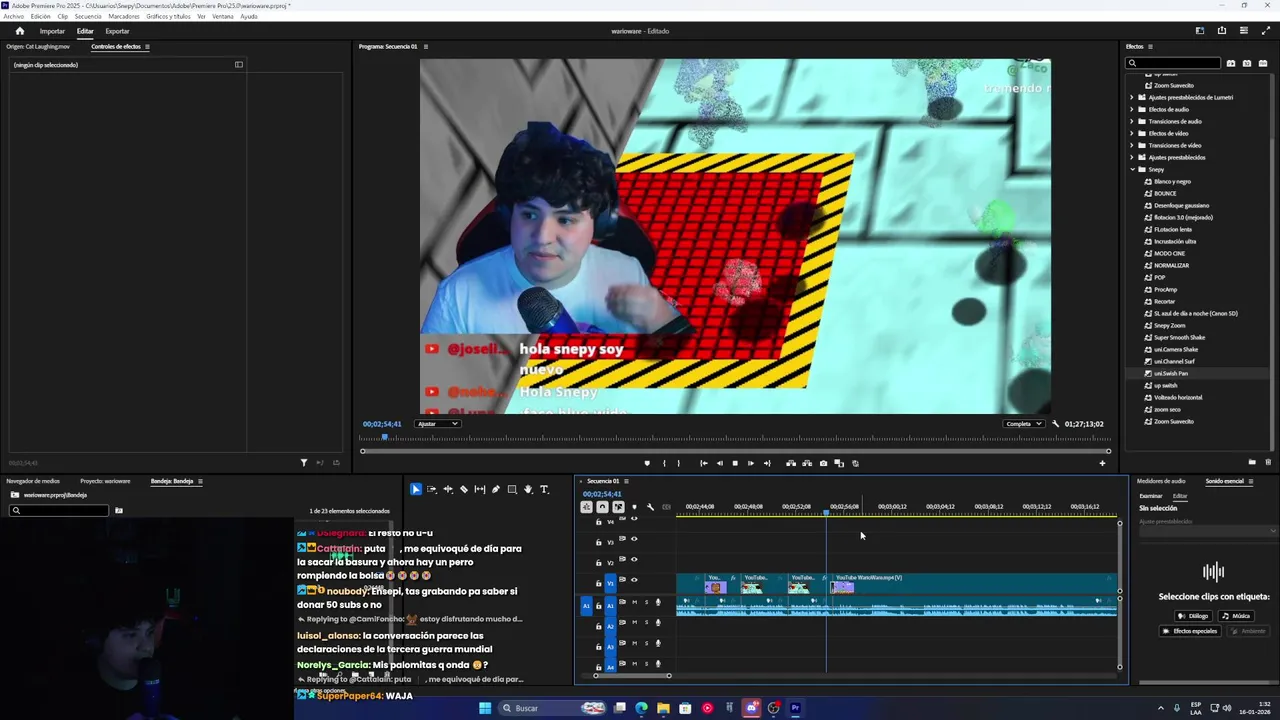Viewport: 1280px width, 720px height.
Task: Click the Música tag button
Action: pos(1237,616)
